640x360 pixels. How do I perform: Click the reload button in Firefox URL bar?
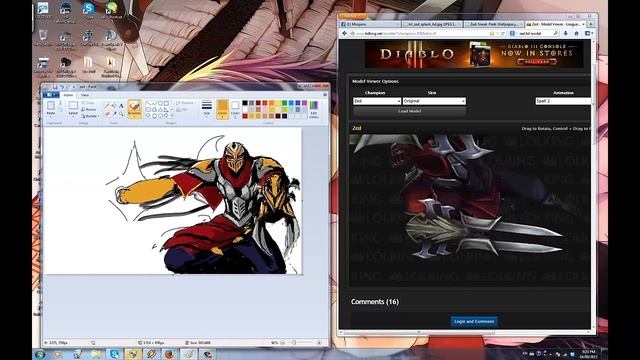(x=503, y=33)
